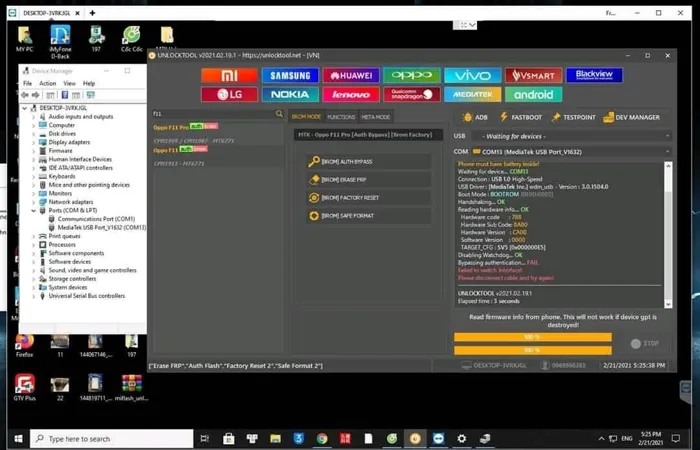Image resolution: width=700 pixels, height=450 pixels.
Task: Click the lower orange progress bar
Action: tap(533, 350)
